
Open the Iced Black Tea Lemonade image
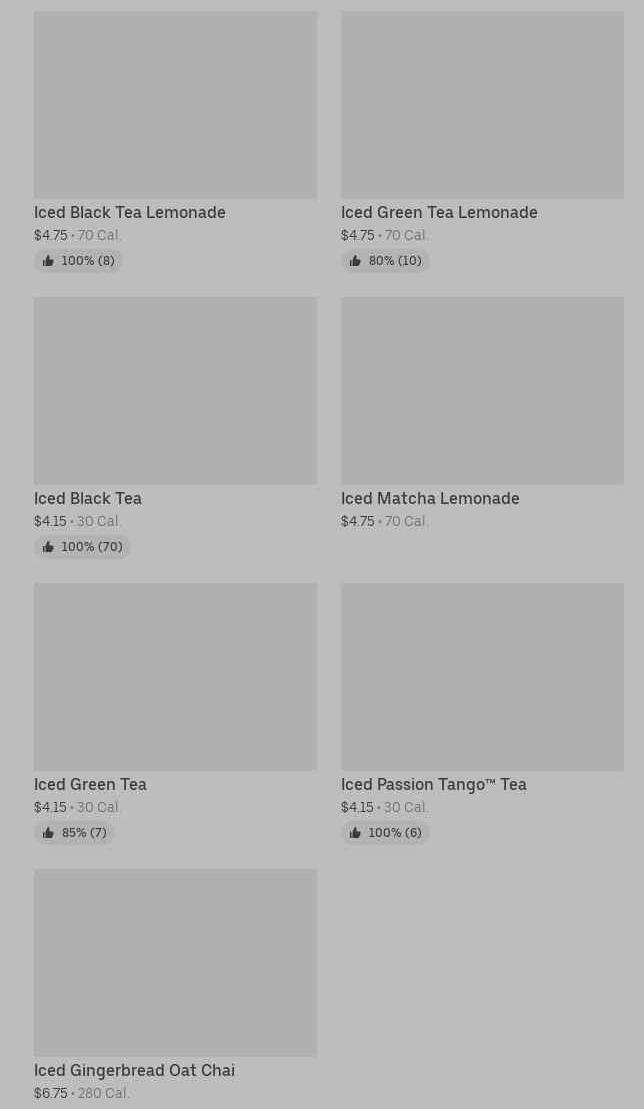175,105
